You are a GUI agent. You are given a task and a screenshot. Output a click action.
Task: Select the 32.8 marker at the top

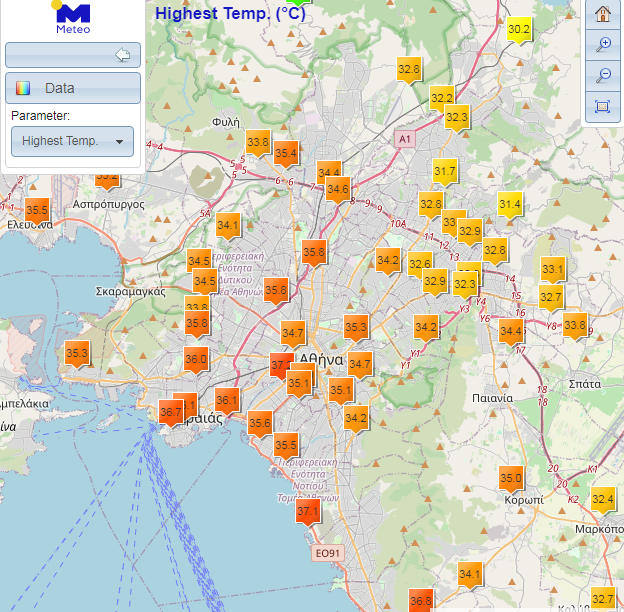click(x=409, y=69)
